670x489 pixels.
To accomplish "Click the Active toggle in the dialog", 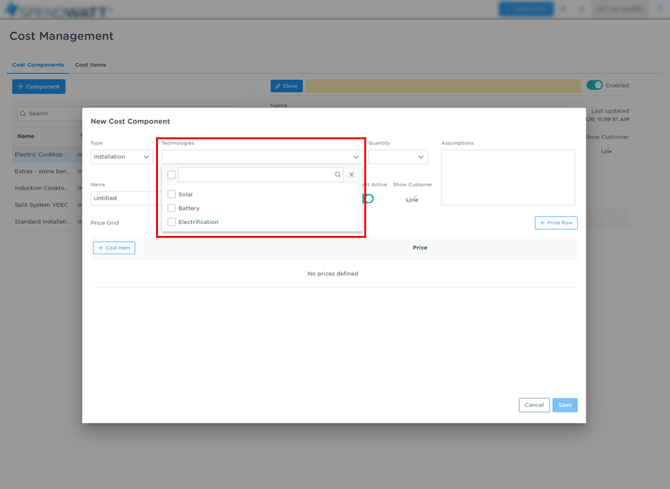I will [x=369, y=199].
